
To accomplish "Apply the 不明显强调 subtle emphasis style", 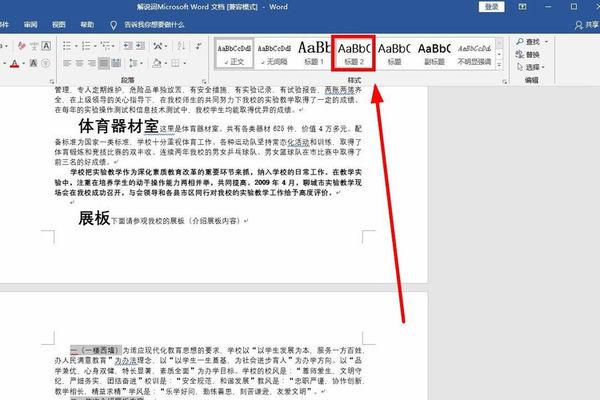I will click(474, 54).
